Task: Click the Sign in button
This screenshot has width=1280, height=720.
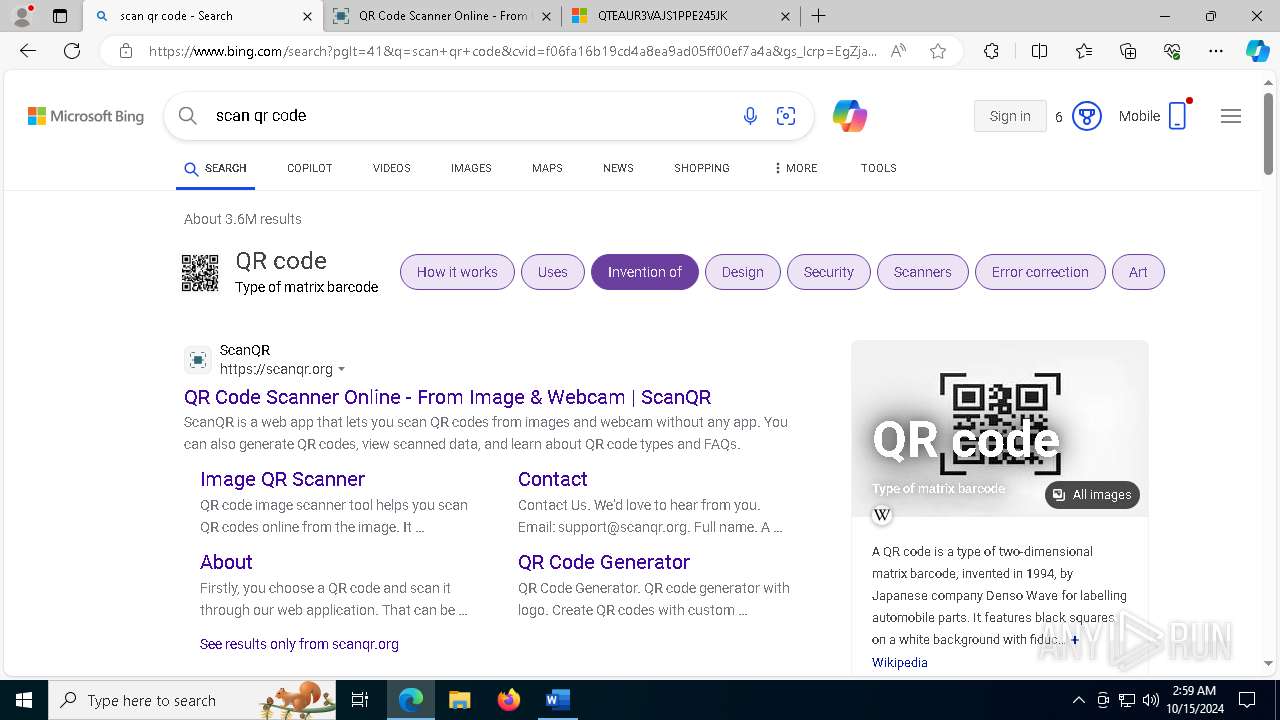Action: click(x=1010, y=116)
